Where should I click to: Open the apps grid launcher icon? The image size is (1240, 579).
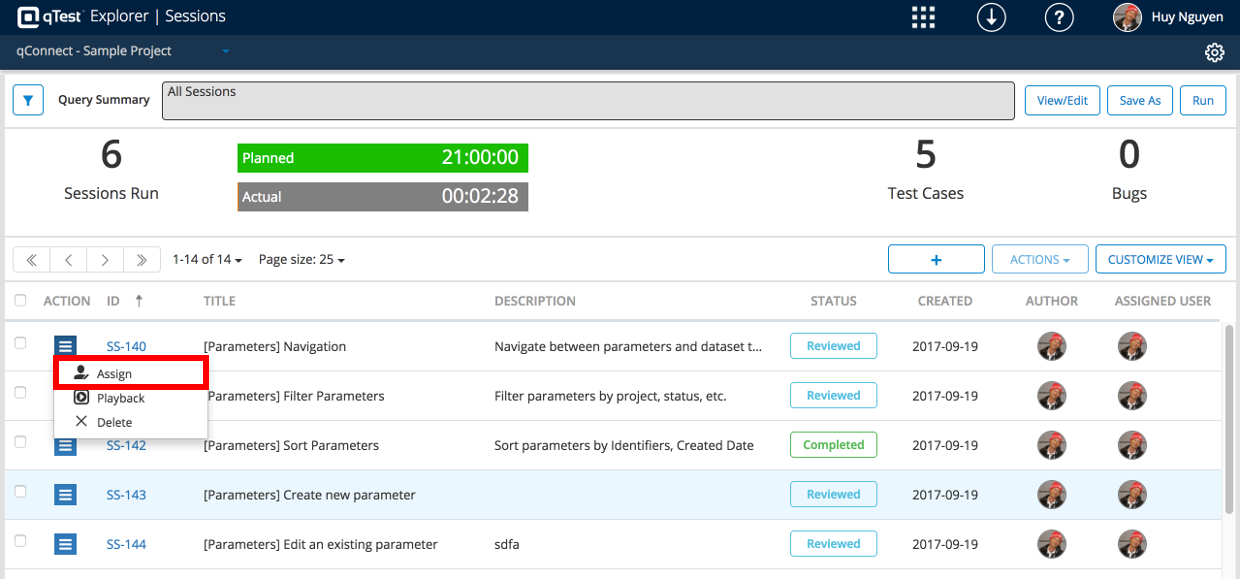pos(923,18)
